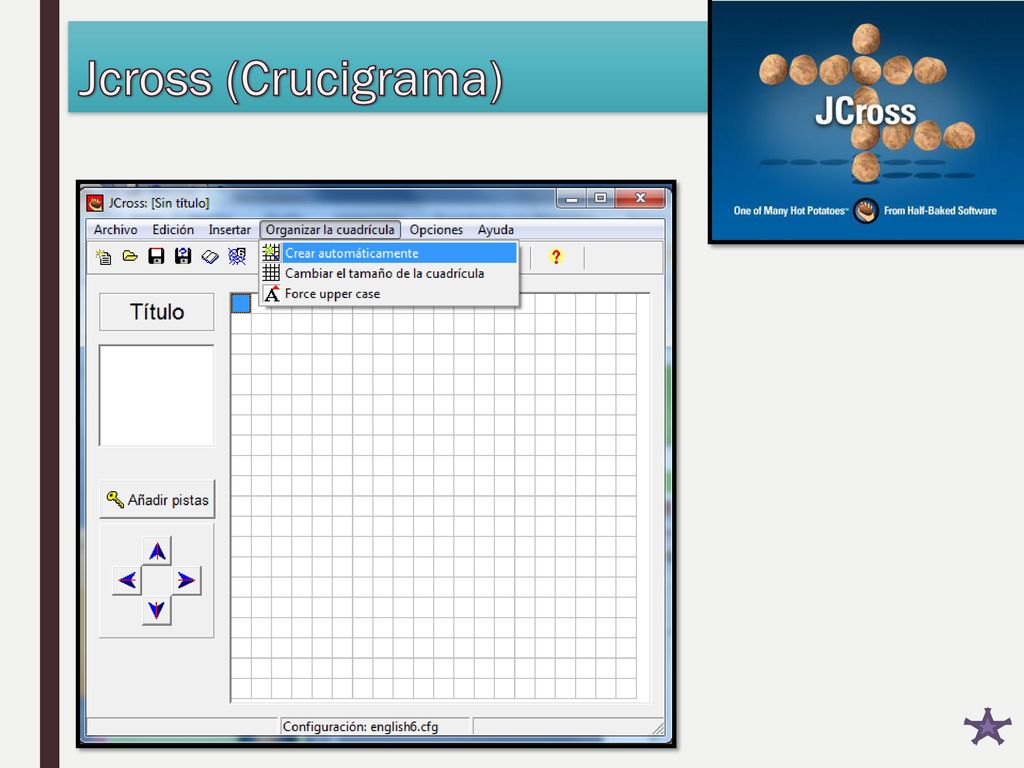Click the Añadir pistas button
The width and height of the screenshot is (1024, 768).
157,500
